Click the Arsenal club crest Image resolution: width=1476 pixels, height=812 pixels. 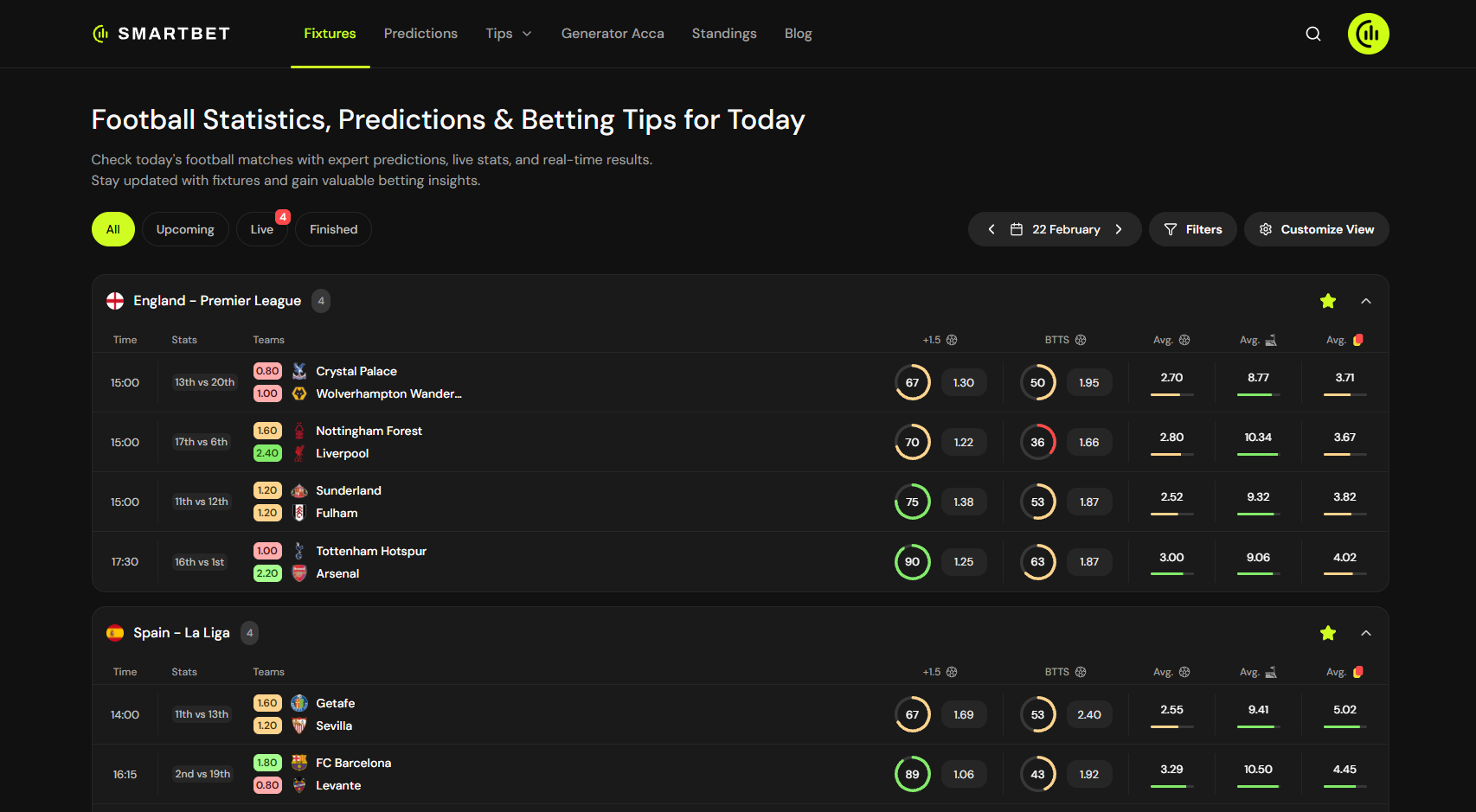click(x=299, y=573)
